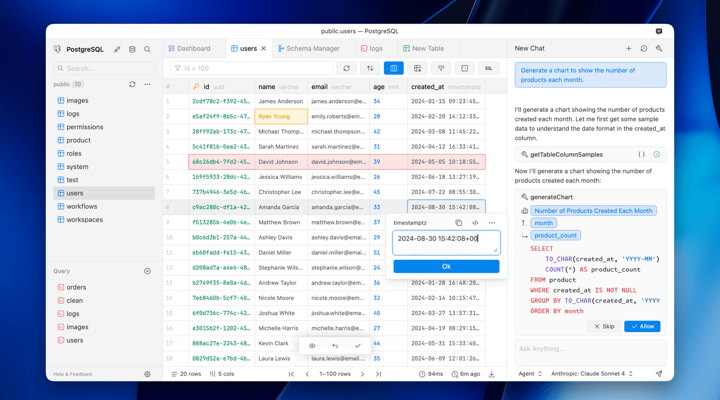Click the 20 rows status indicator
The width and height of the screenshot is (720, 400).
pyautogui.click(x=186, y=374)
